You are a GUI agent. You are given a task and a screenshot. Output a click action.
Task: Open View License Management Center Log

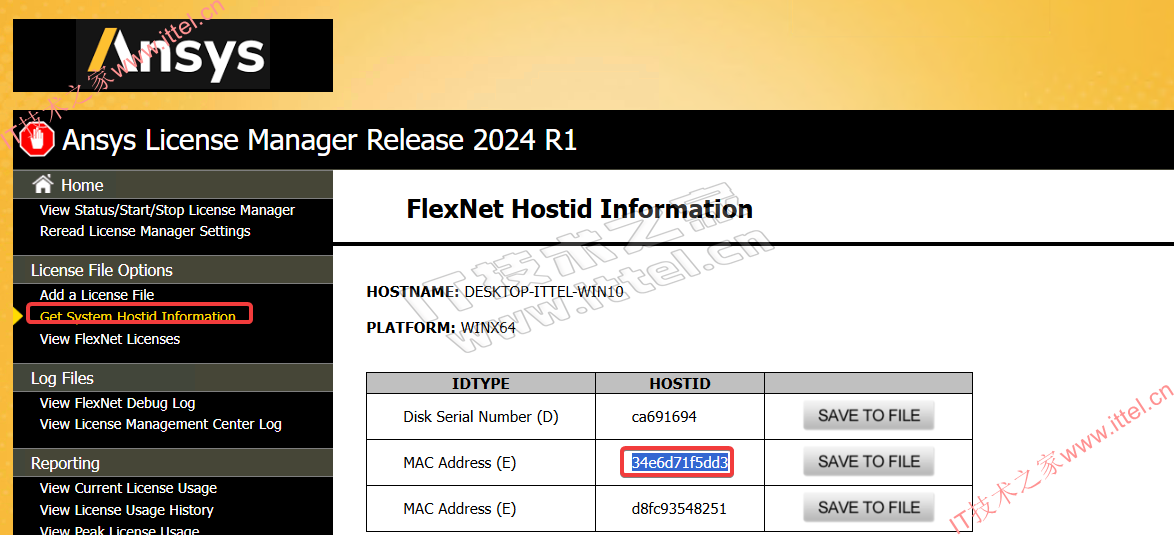[161, 424]
